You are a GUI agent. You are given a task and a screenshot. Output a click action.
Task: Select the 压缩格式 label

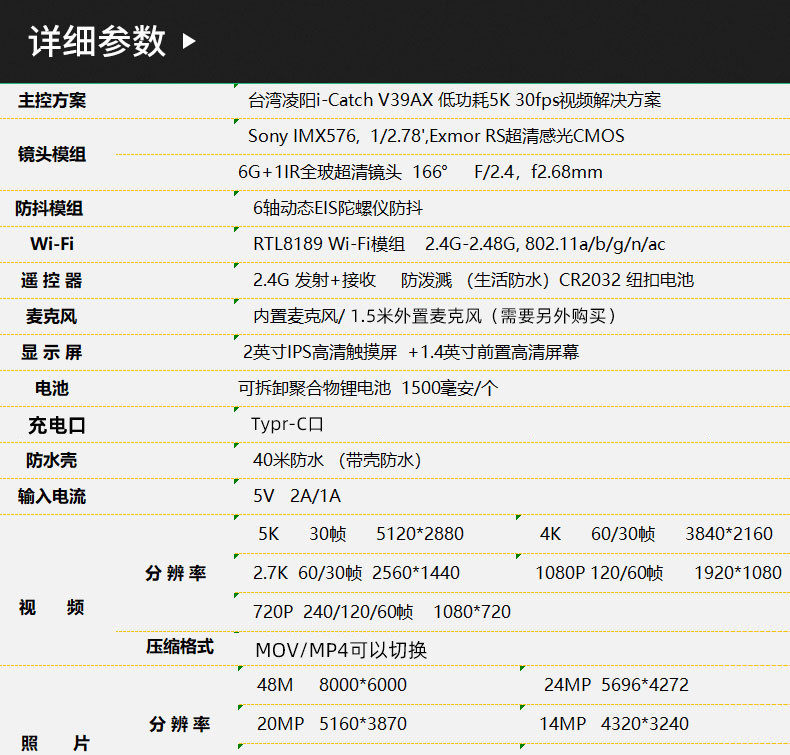(x=180, y=647)
